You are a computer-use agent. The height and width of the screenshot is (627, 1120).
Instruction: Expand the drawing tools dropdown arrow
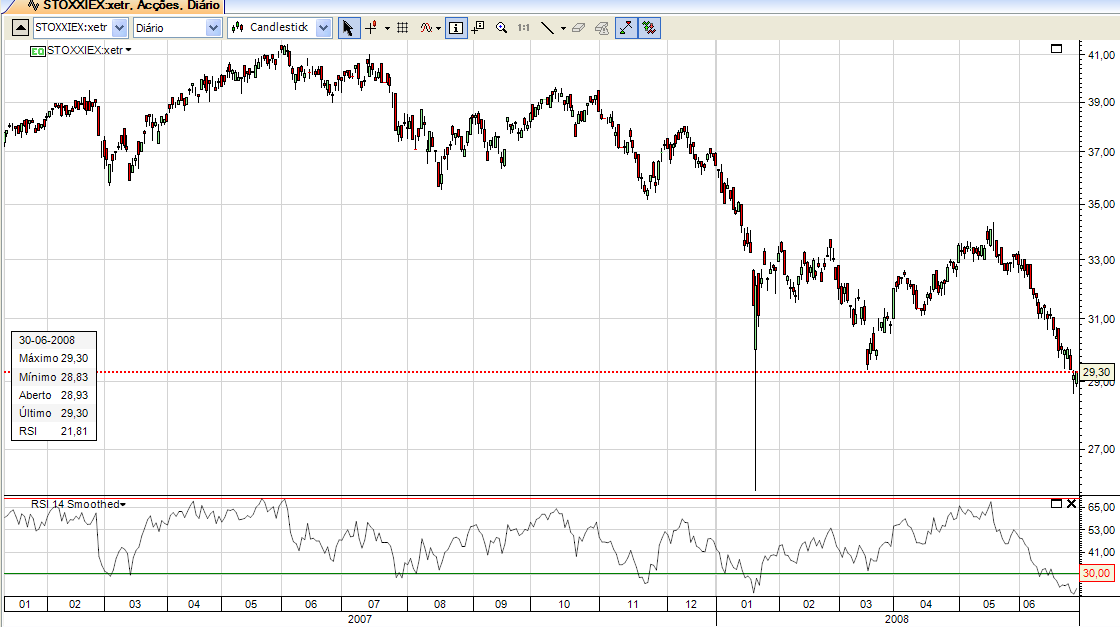563,29
